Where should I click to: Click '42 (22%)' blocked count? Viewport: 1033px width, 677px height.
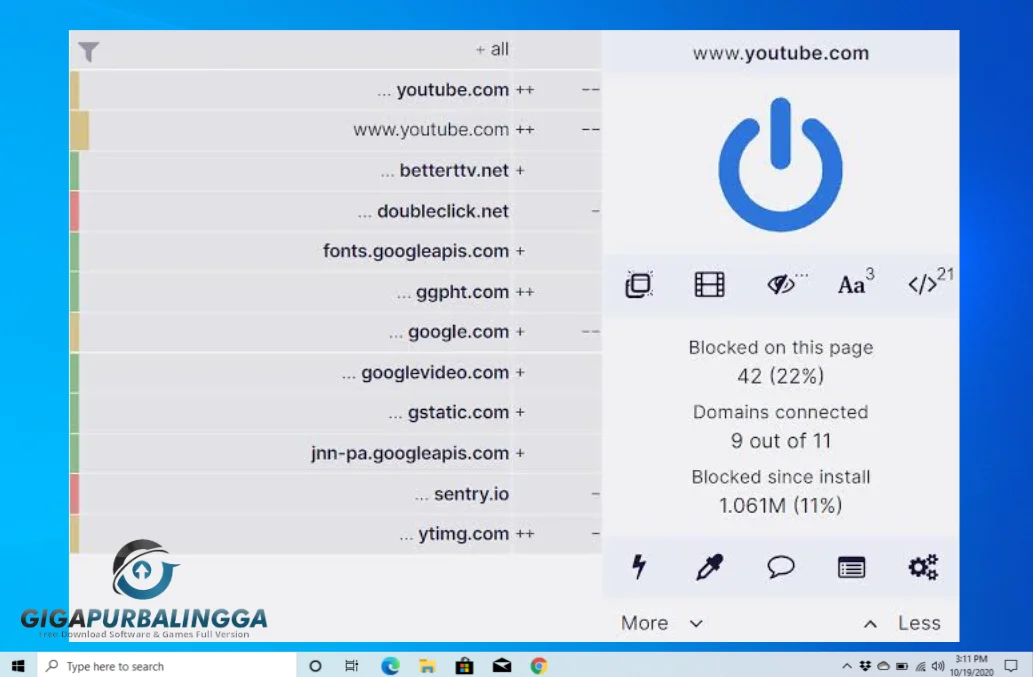(781, 376)
